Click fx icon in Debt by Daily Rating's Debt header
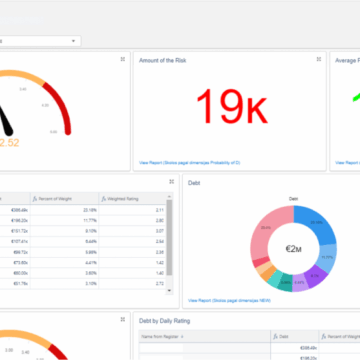Screen dimensions: 360x360 pos(276,337)
